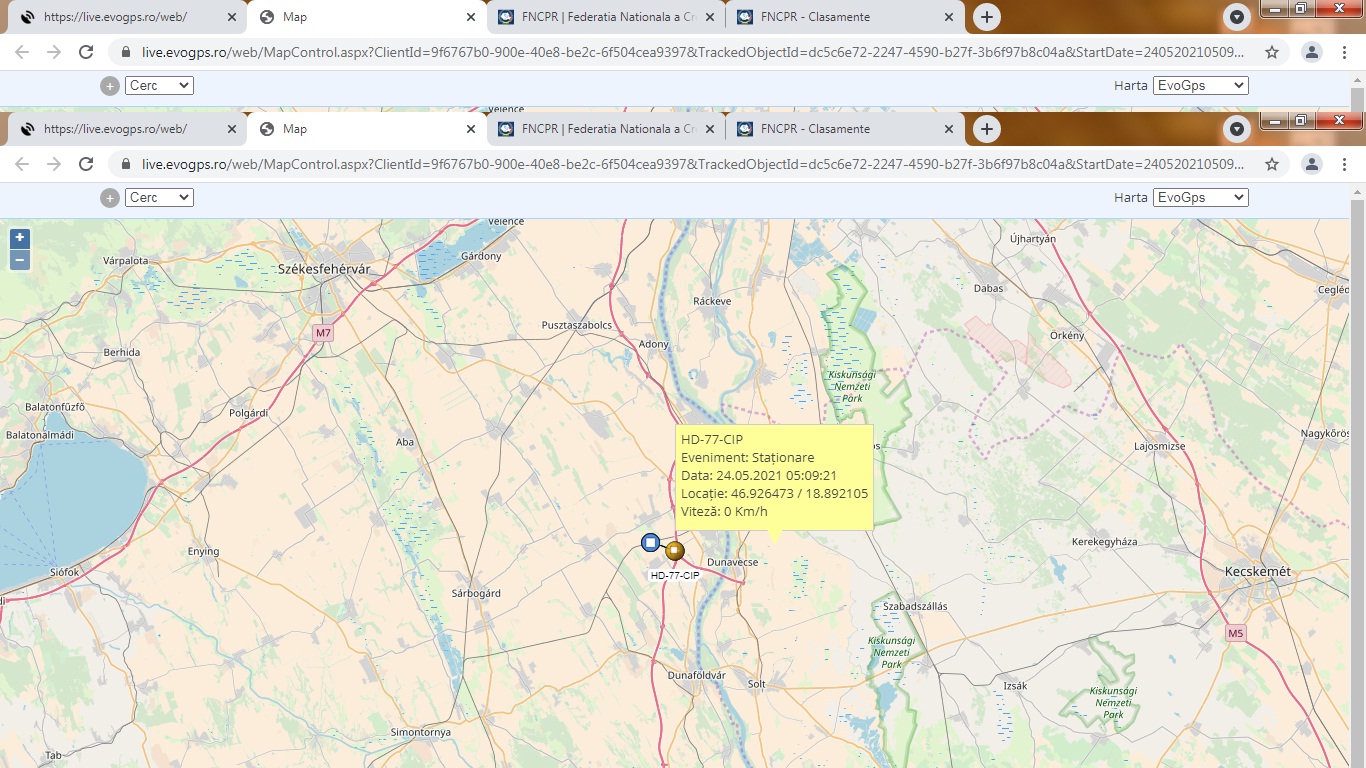Image resolution: width=1366 pixels, height=768 pixels.
Task: Expand the gray plus circle beside Cerc
Action: pos(110,198)
